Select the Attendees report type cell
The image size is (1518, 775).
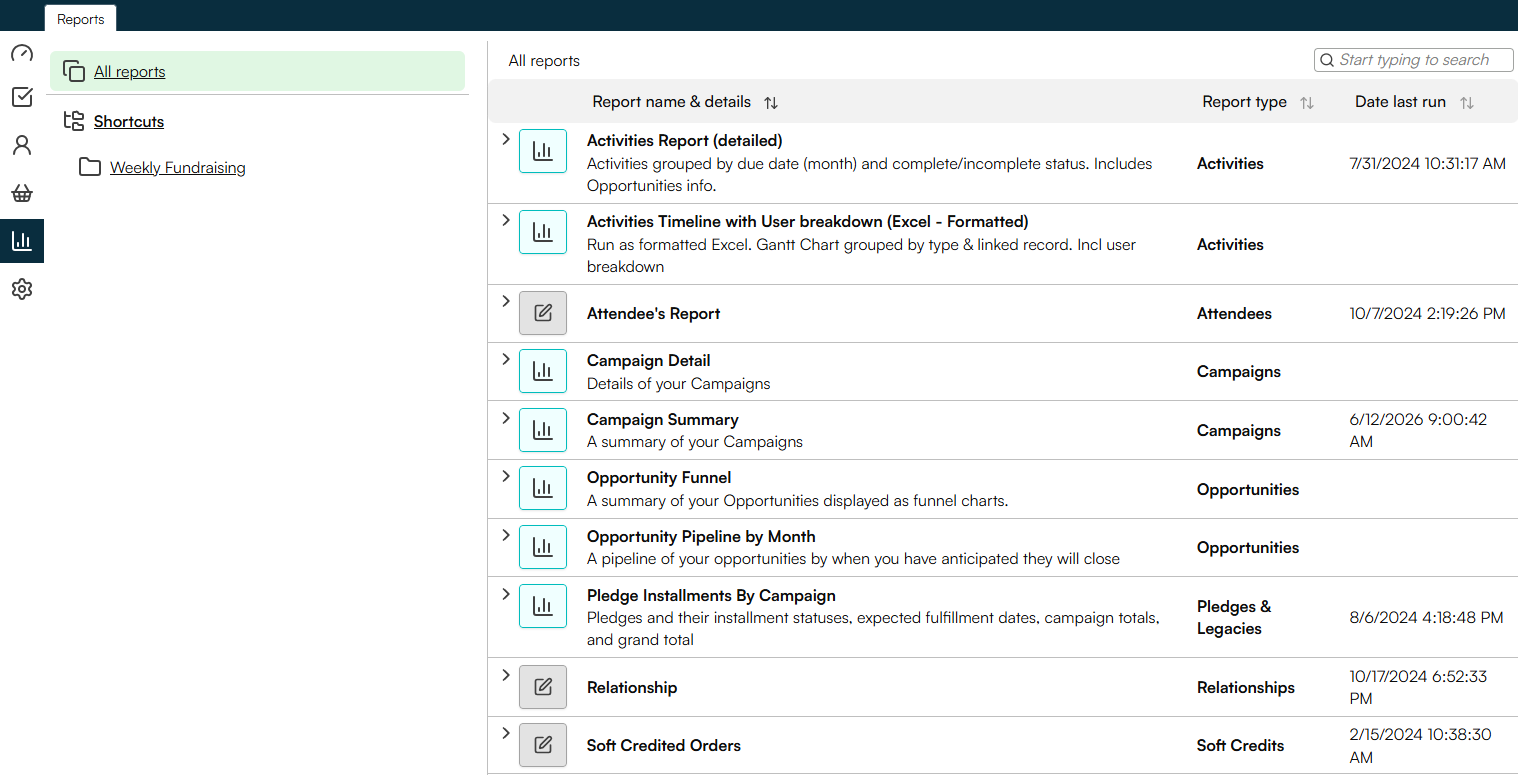[x=1235, y=314]
